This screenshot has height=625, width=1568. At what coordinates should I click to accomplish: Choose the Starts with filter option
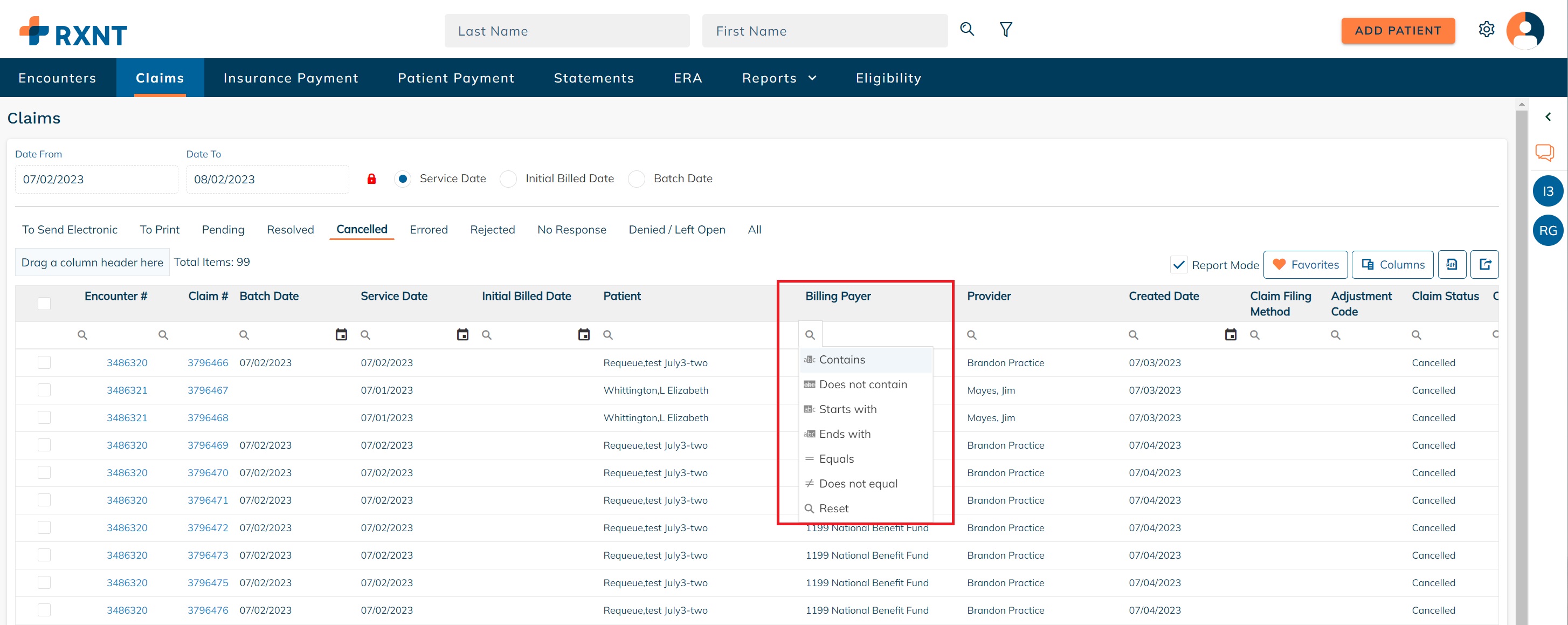coord(866,409)
